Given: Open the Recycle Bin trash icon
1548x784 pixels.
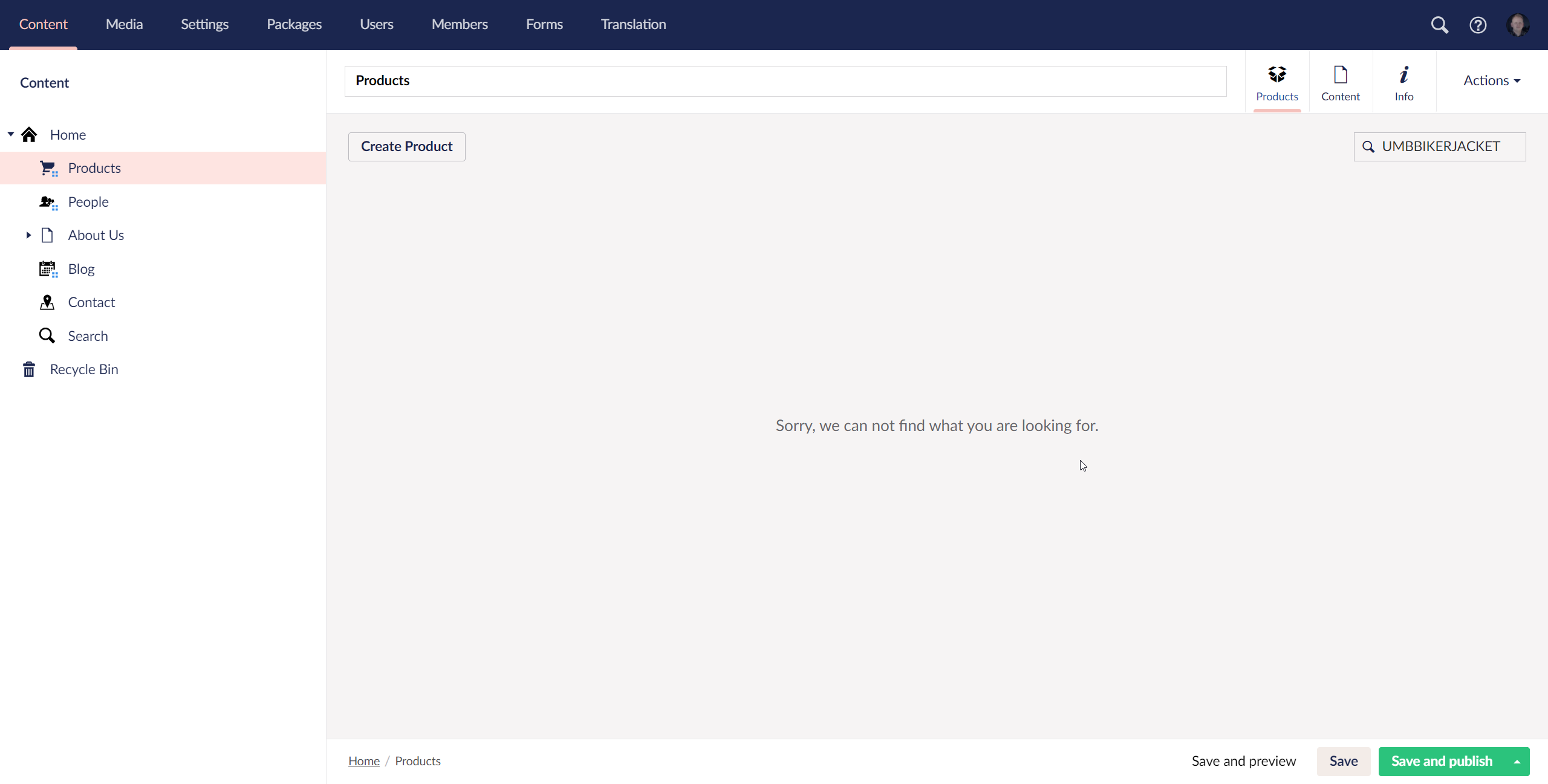Looking at the screenshot, I should click(28, 369).
